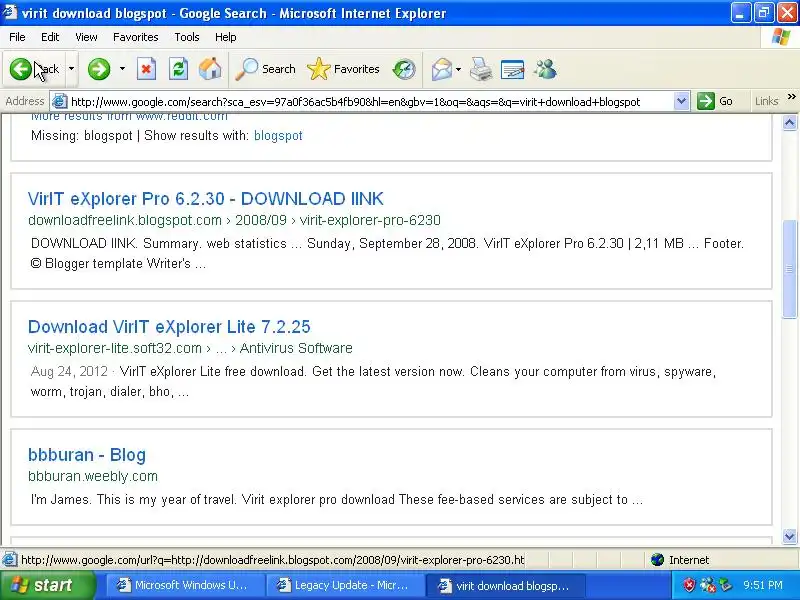Switch to the Microsoft Windows Update taskbar window
Viewport: 800px width, 600px height.
point(186,585)
